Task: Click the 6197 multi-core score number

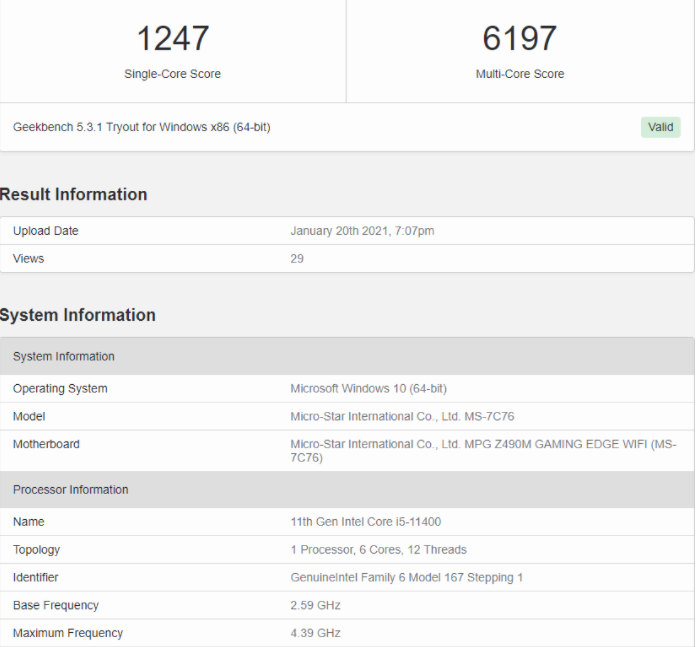Action: [519, 38]
